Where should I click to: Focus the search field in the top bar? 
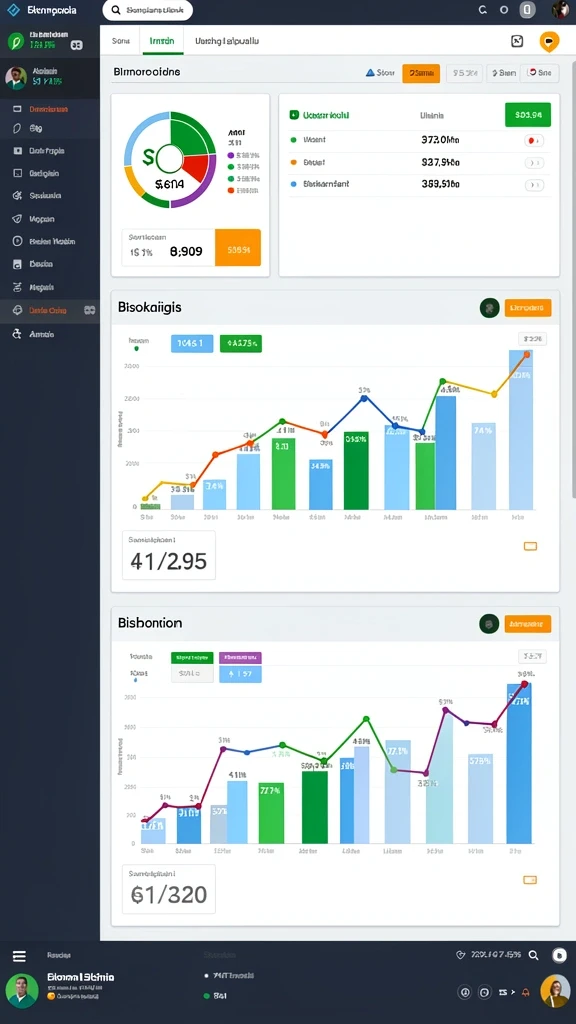pos(148,10)
